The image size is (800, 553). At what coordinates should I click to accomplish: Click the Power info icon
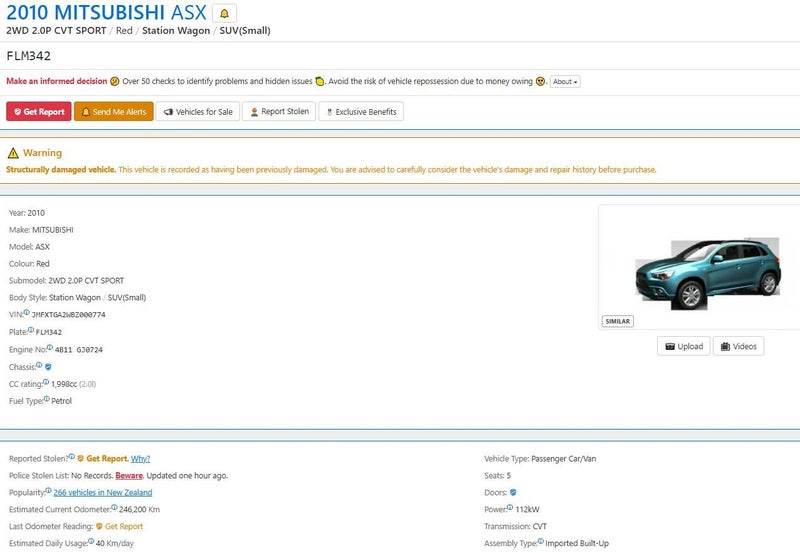[511, 508]
